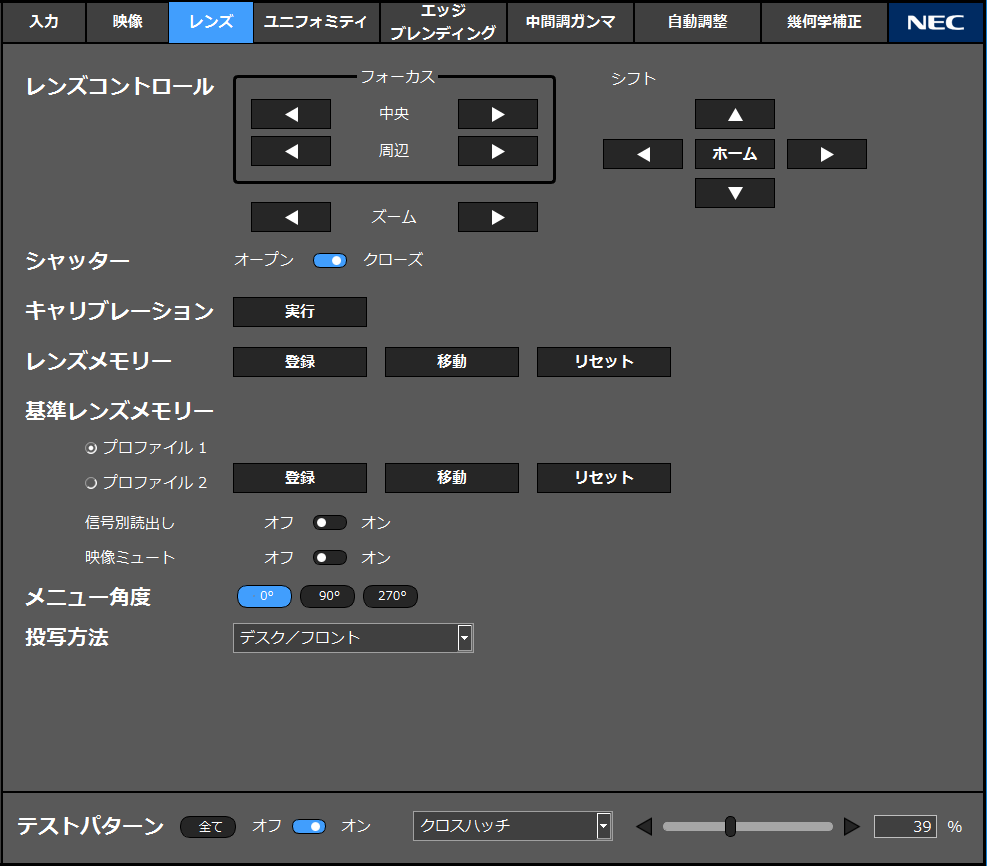Click the test pattern brightness slider handle

click(730, 826)
